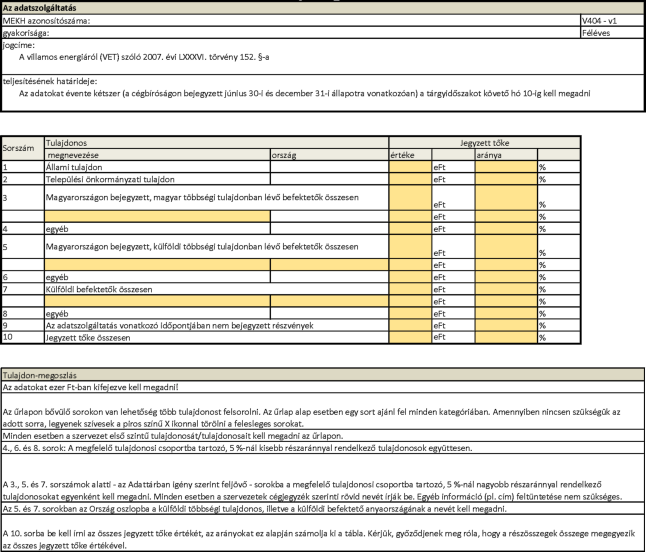
Task: Click the 'Tulajdon-megoszlás' notes header
Action: coord(322,375)
